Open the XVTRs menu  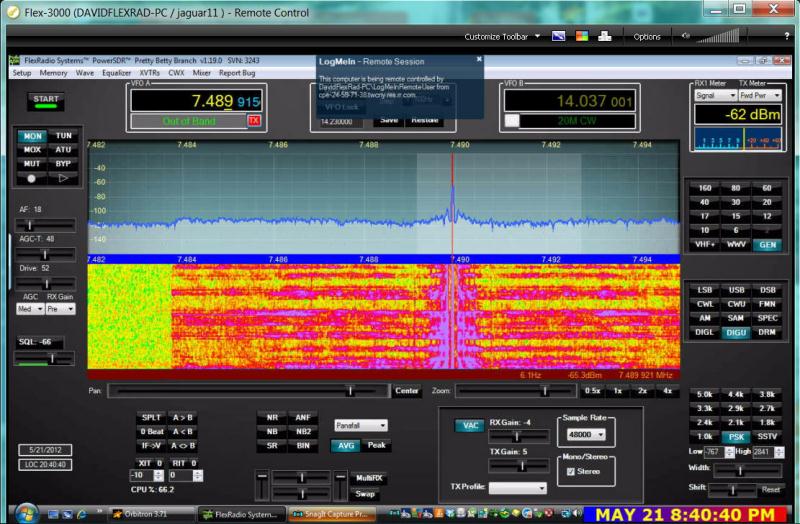(x=149, y=73)
